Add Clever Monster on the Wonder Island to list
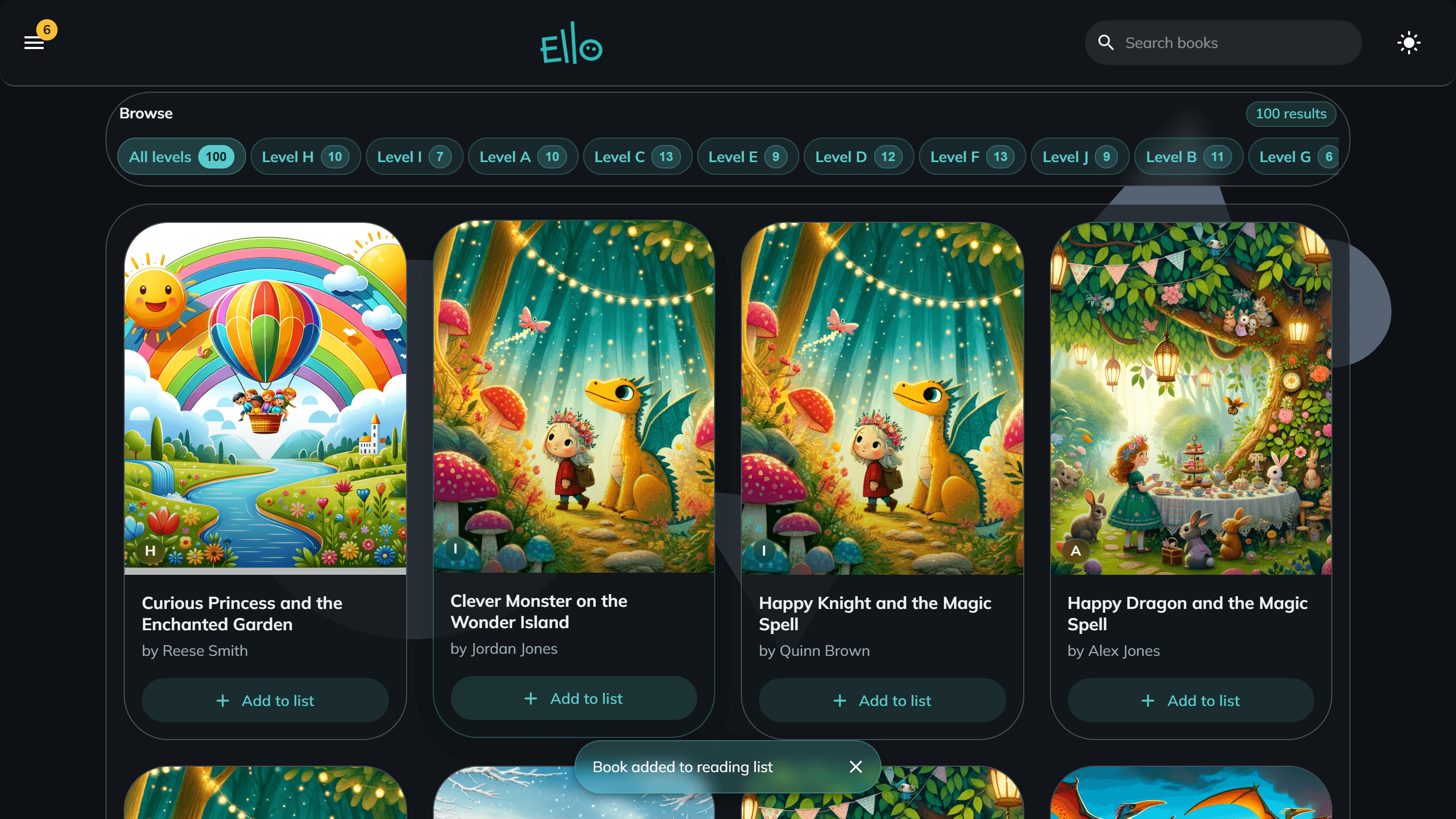This screenshot has width=1456, height=819. tap(573, 698)
